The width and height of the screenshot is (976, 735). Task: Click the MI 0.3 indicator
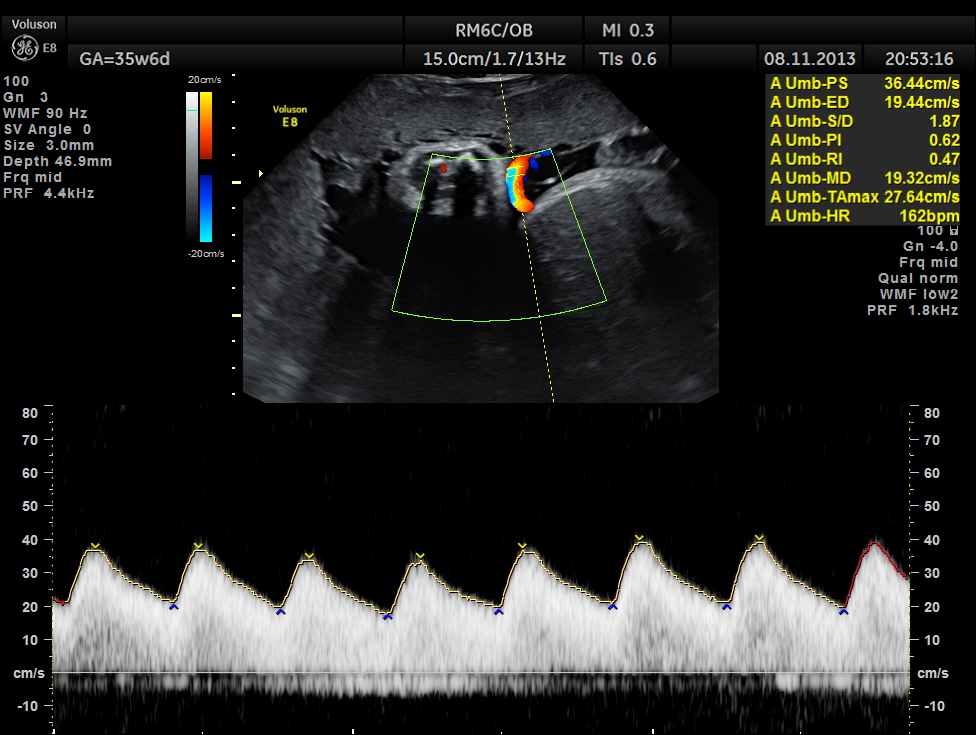point(628,30)
